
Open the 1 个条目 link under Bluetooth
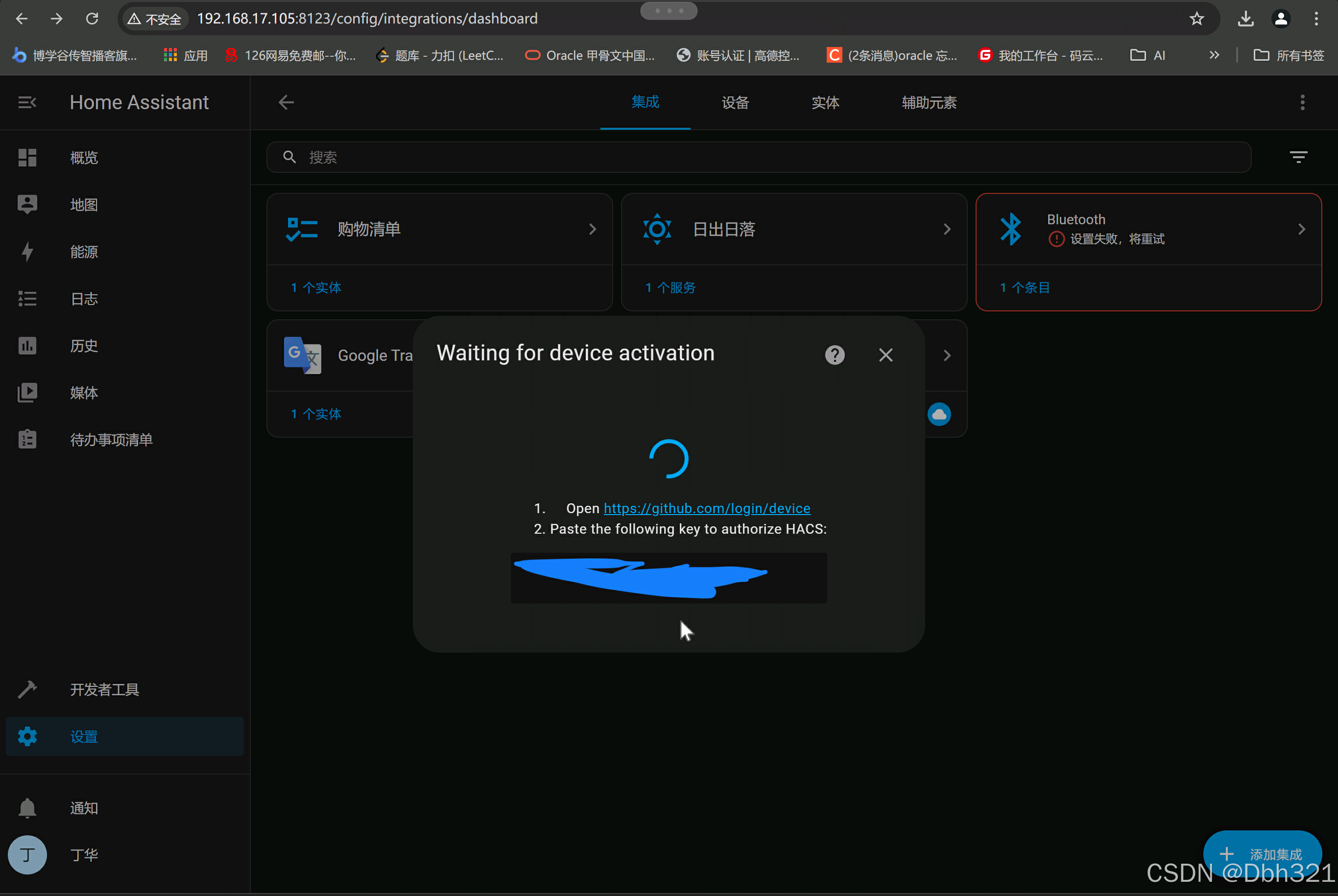tap(1025, 287)
